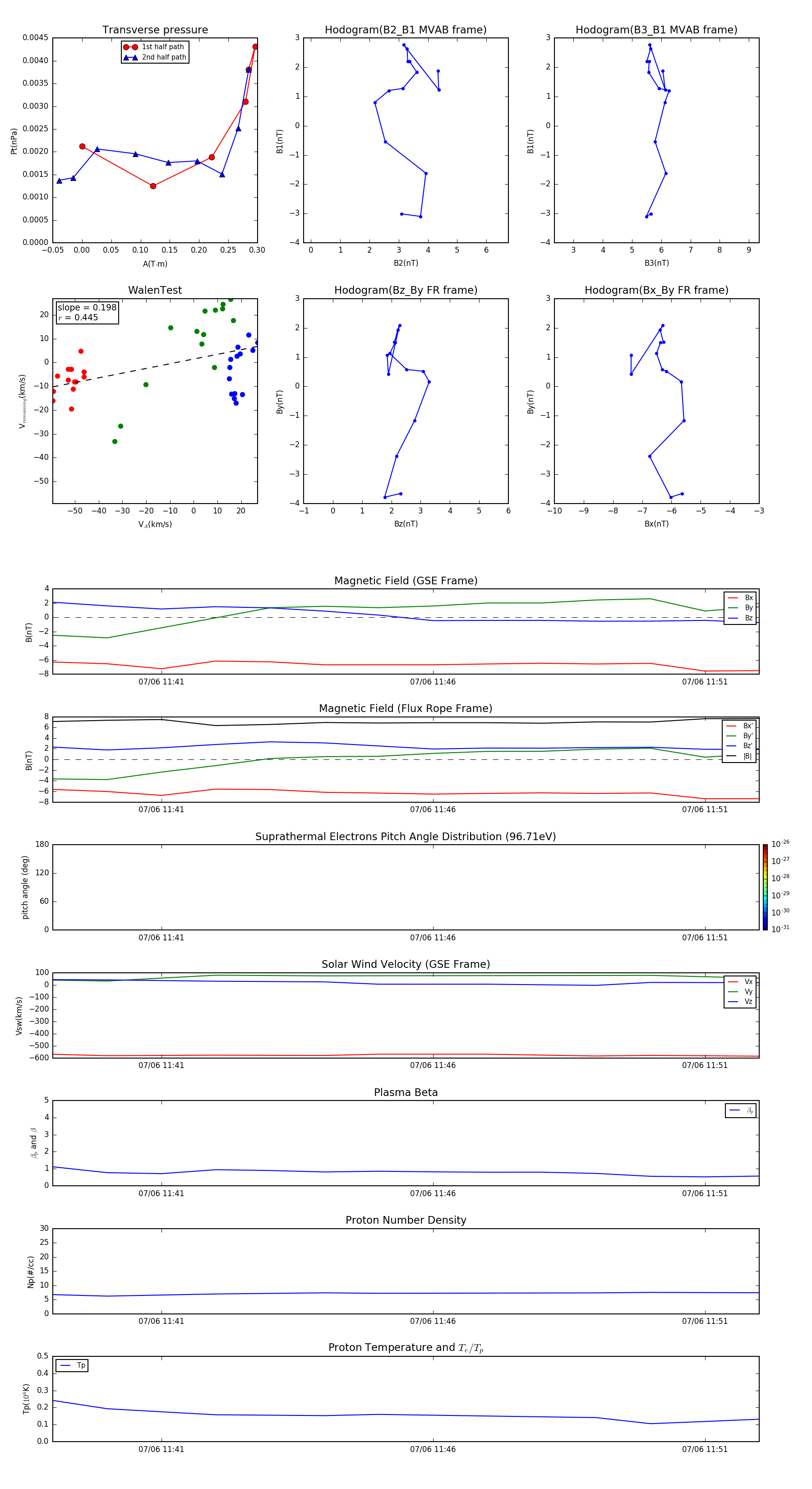The height and width of the screenshot is (1489, 812).
Task: Click the "Magnetic Field (Flux Rope Frame)" title
Action: tap(406, 709)
